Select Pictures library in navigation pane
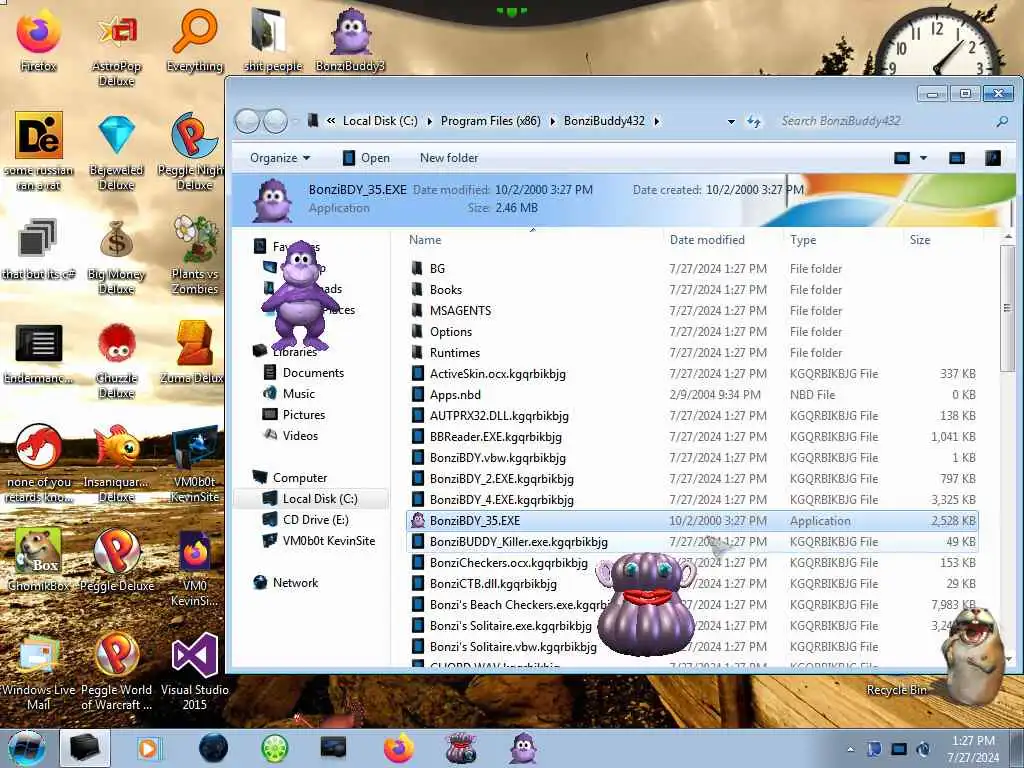1024x768 pixels. (x=294, y=415)
